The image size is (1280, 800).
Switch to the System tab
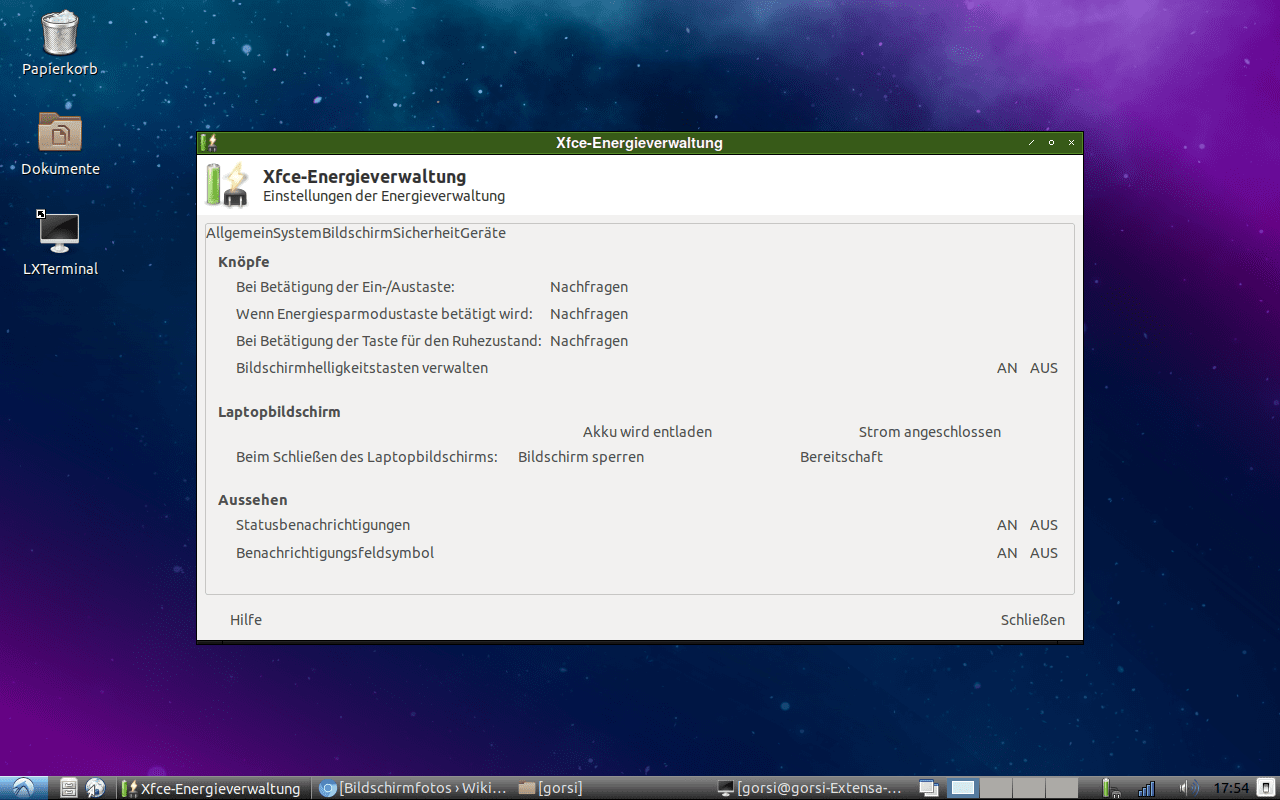pos(297,233)
